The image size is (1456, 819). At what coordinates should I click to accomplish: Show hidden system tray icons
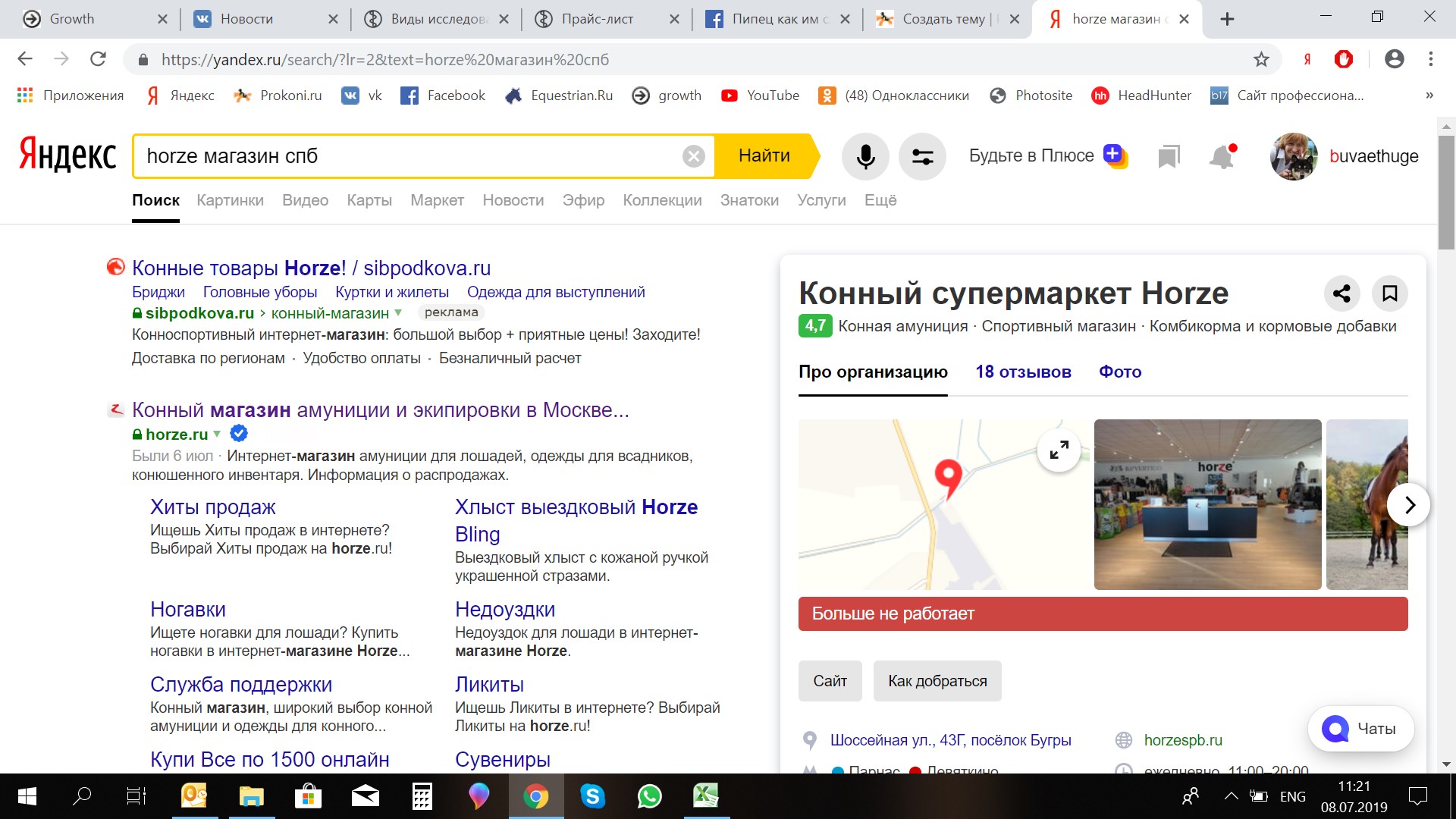(x=1231, y=796)
